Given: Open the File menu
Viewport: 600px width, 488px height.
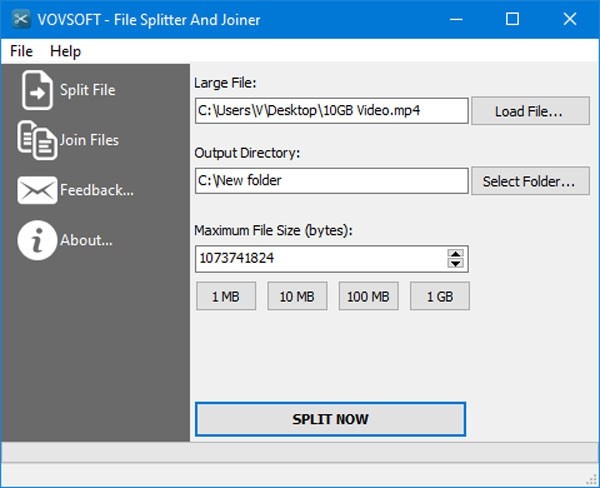Looking at the screenshot, I should pos(21,51).
